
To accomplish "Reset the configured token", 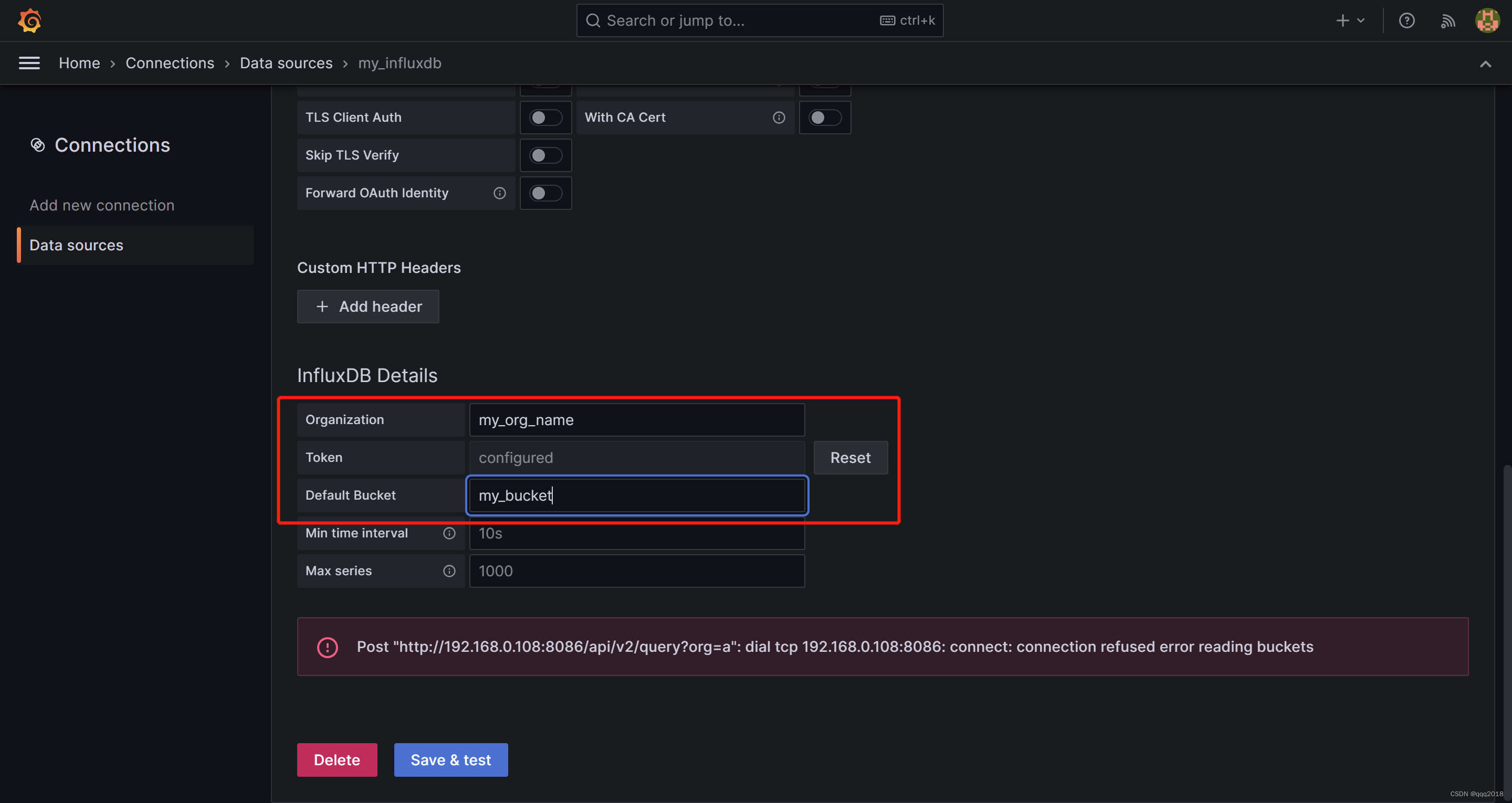I will [850, 457].
